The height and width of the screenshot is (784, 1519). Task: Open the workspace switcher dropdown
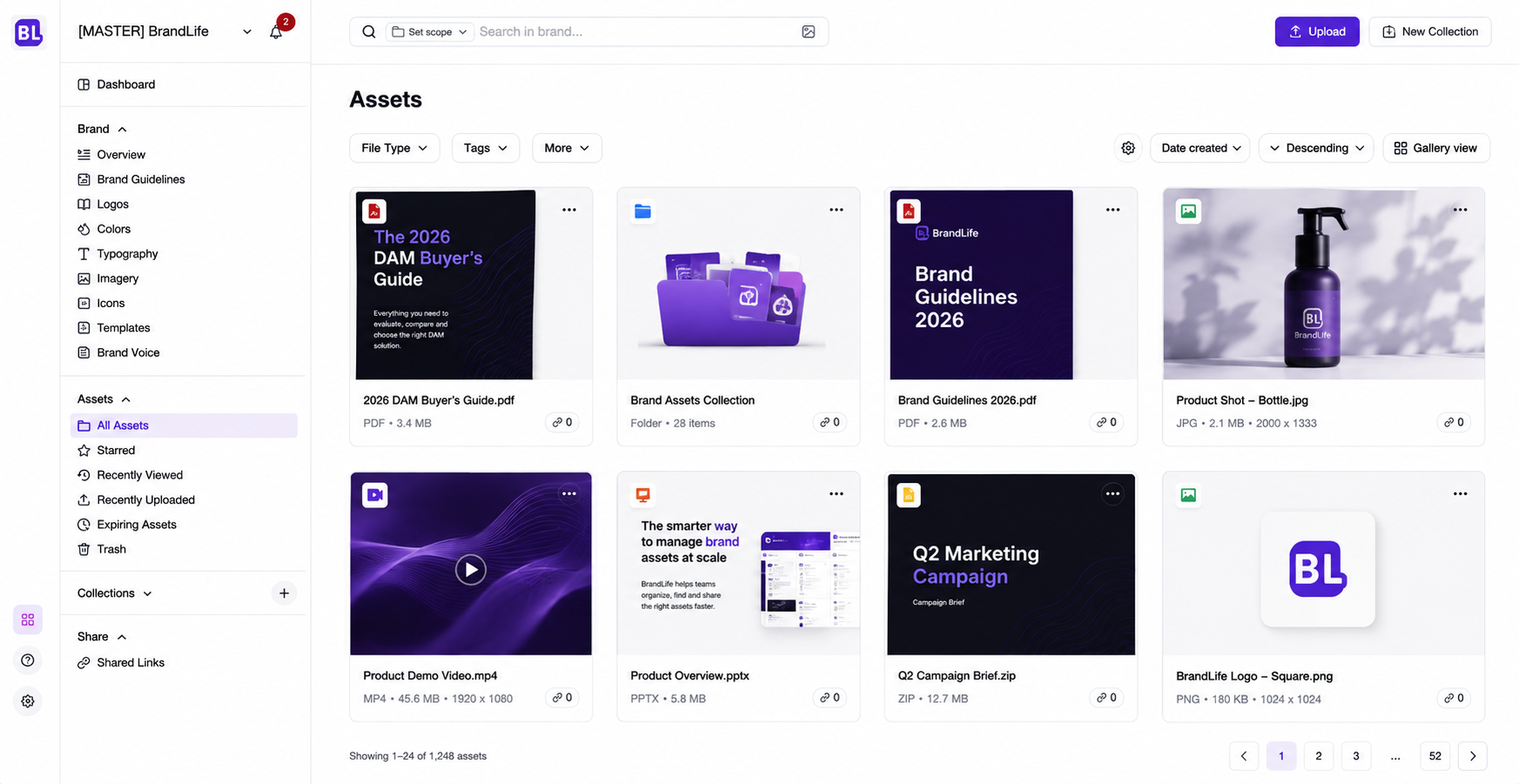[165, 31]
